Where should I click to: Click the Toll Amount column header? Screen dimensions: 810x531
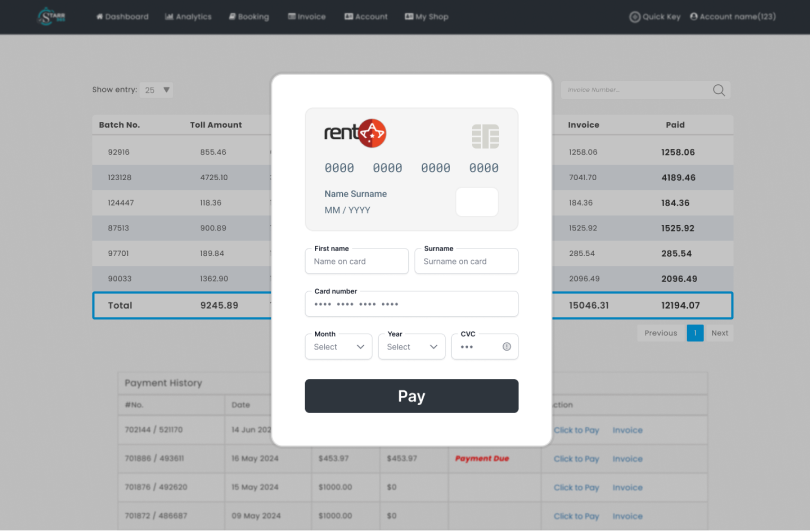(216, 125)
